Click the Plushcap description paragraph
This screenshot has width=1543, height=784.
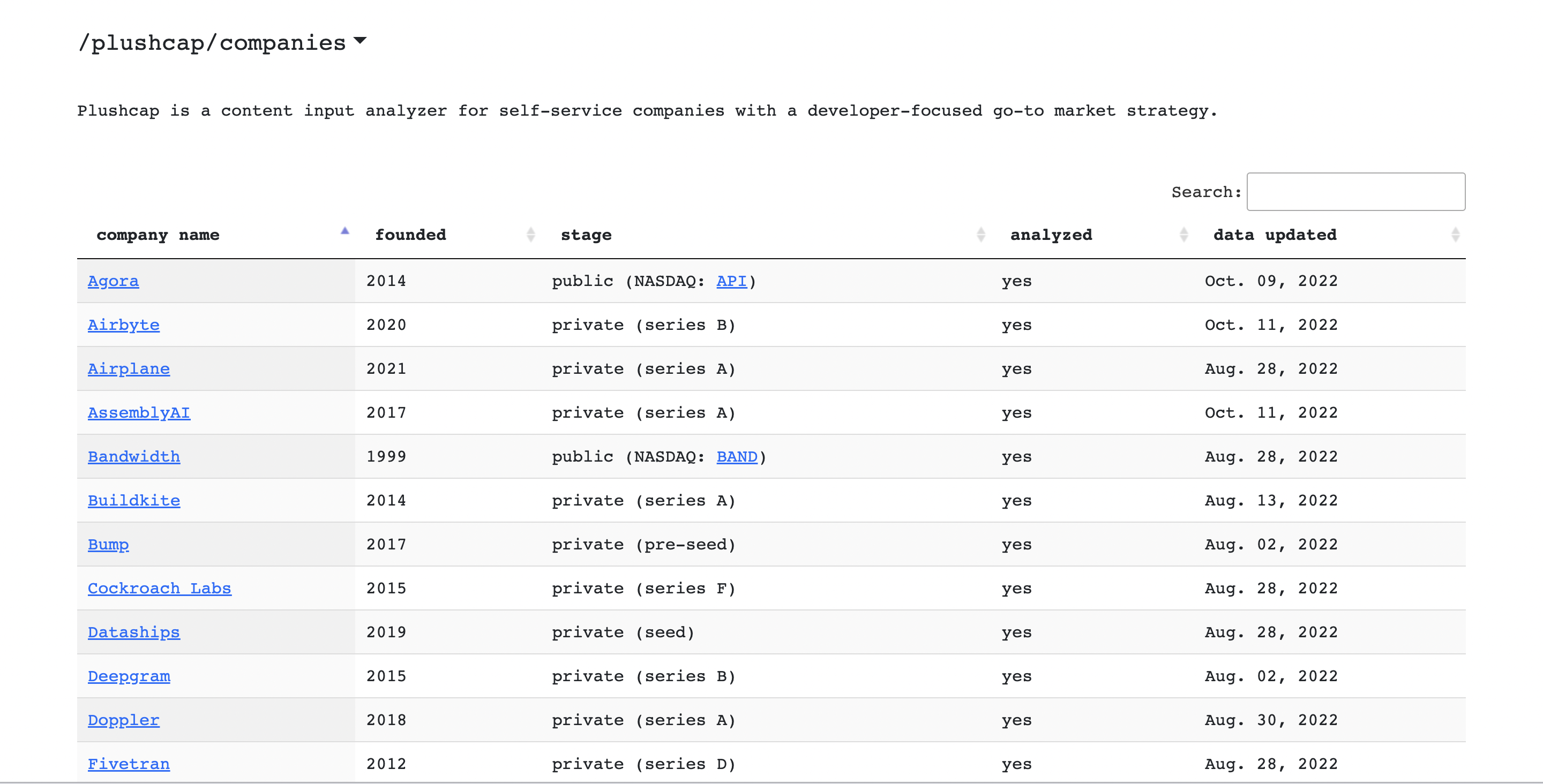(648, 111)
